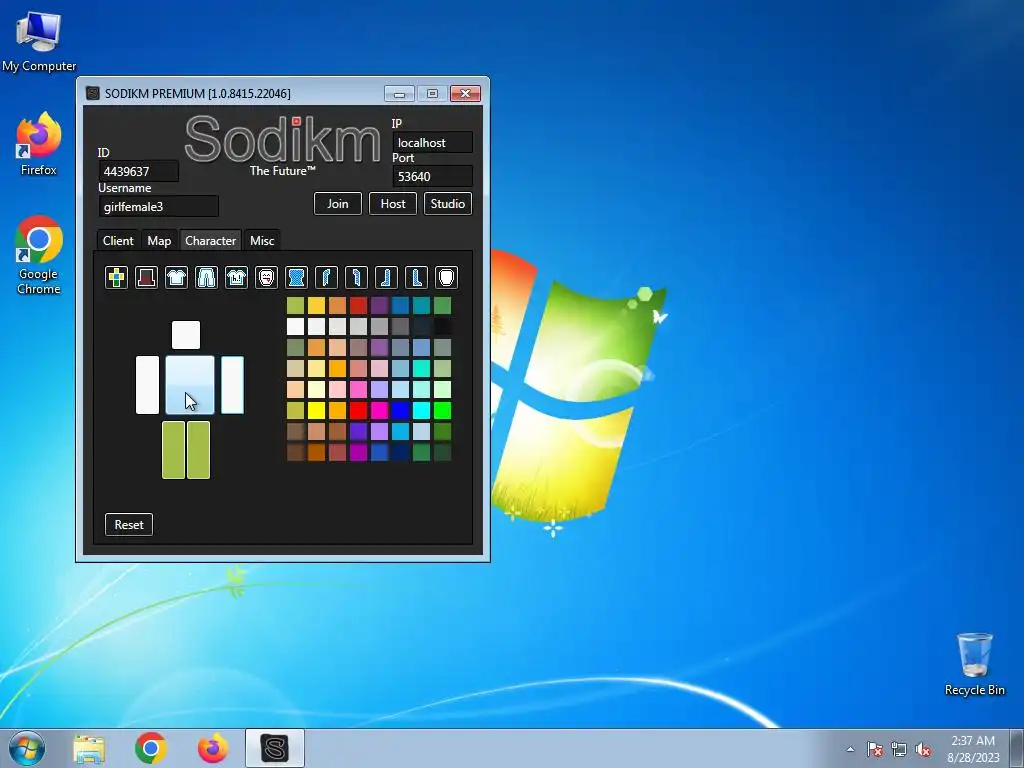This screenshot has width=1024, height=768.
Task: Click the taskbar clock showing 2:37 AM
Action: [973, 749]
